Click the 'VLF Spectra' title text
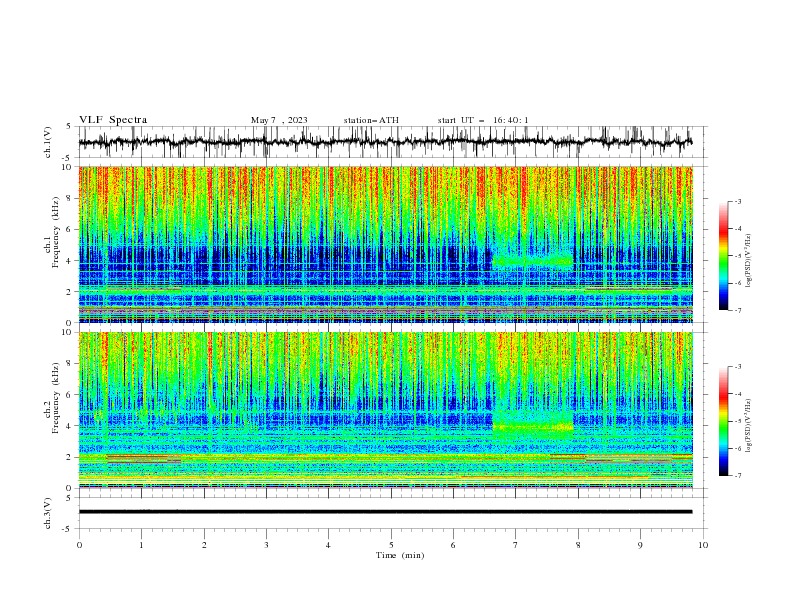Image resolution: width=792 pixels, height=612 pixels. (x=113, y=120)
